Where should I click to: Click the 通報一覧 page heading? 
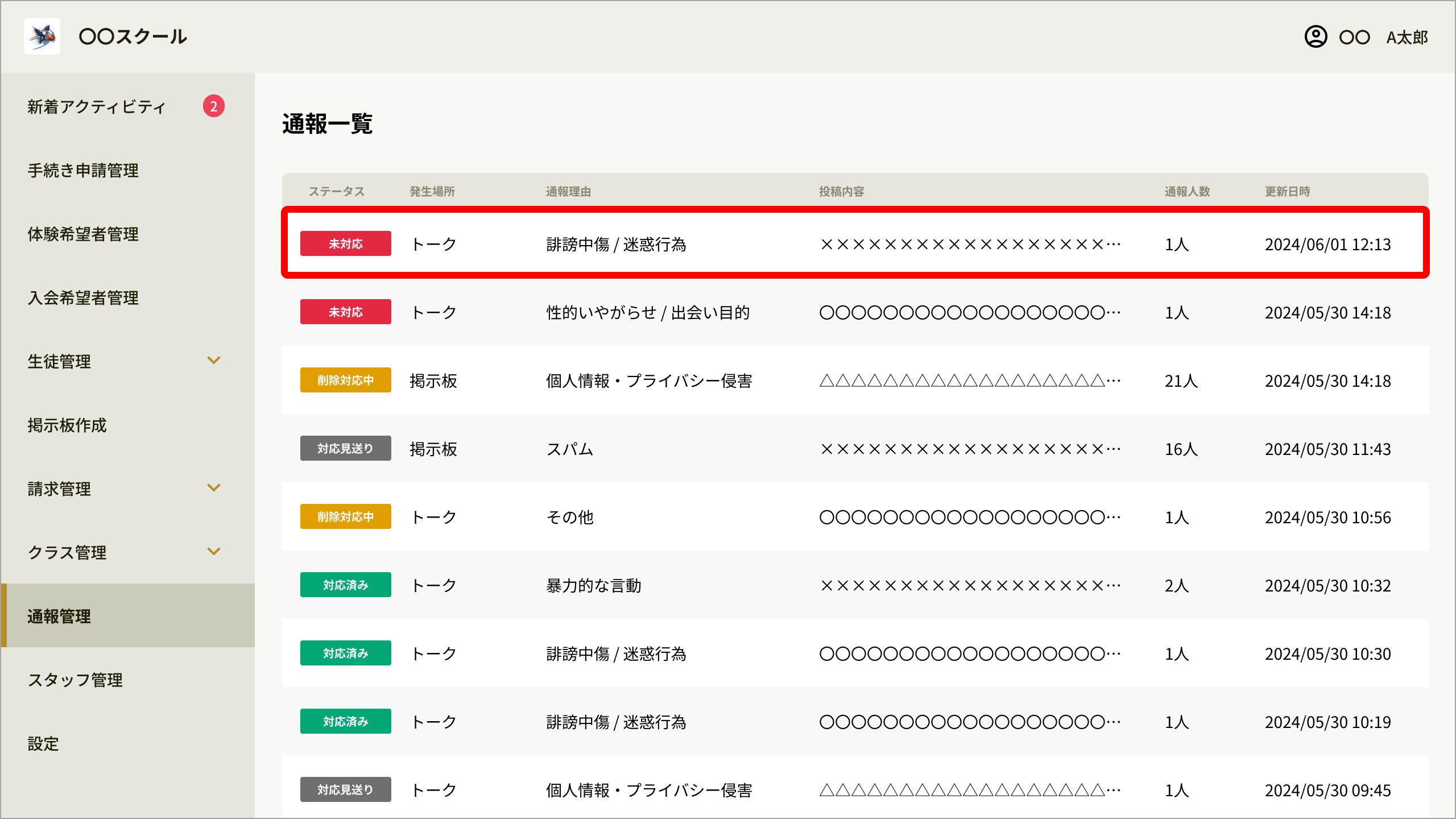[327, 123]
